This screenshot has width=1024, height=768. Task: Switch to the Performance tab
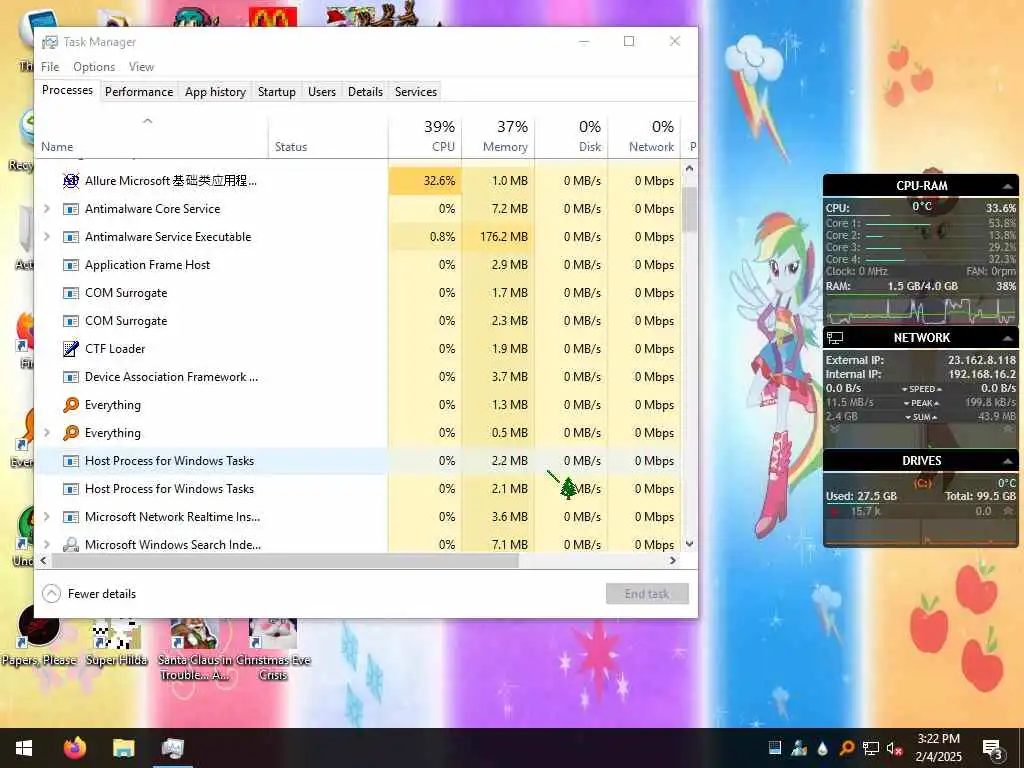point(139,92)
